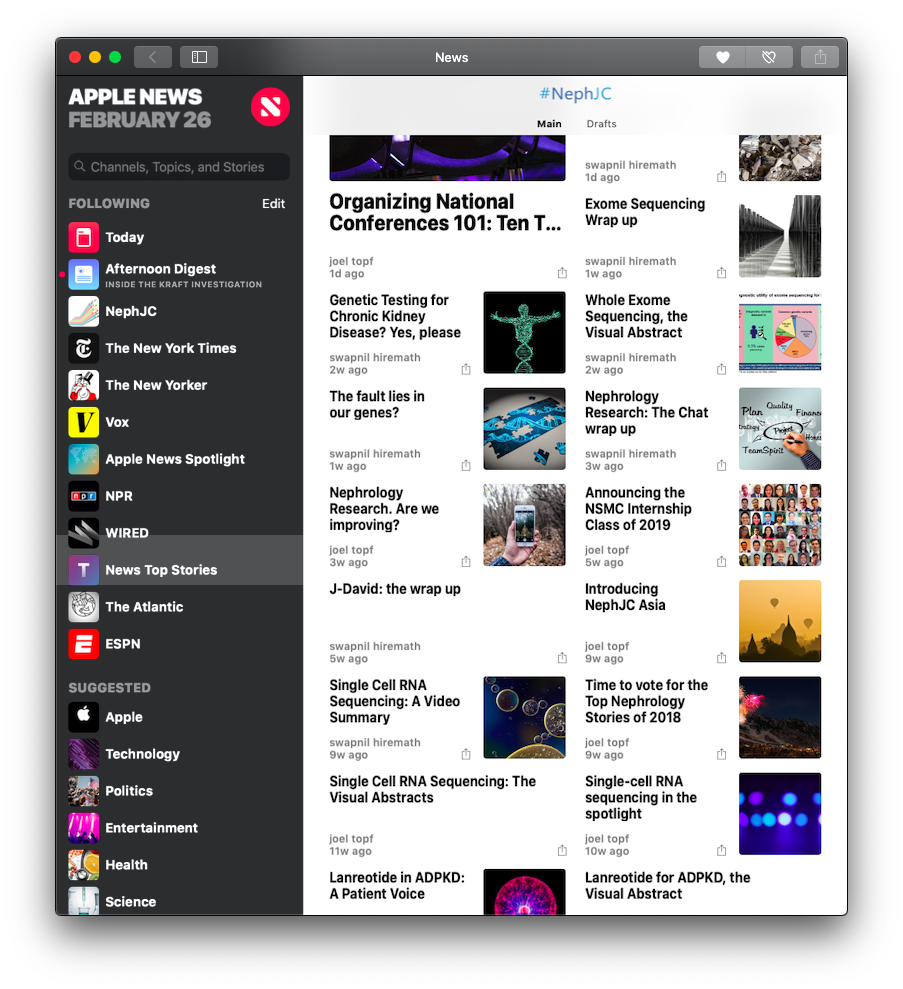Share Exome Sequencing Wrap up article

point(721,272)
